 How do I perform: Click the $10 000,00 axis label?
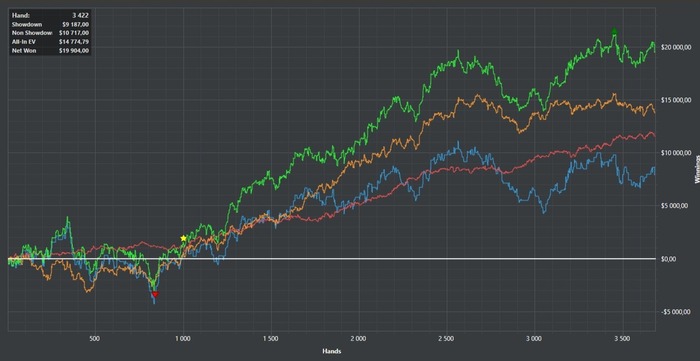coord(675,153)
